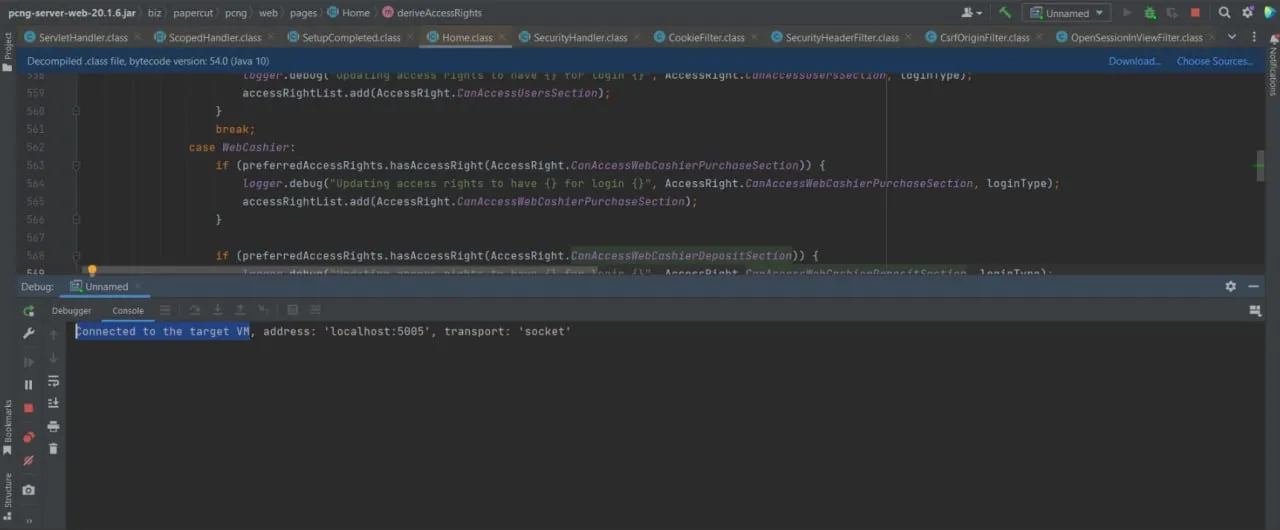
Task: Close the CookieFilter.class tab
Action: click(753, 37)
